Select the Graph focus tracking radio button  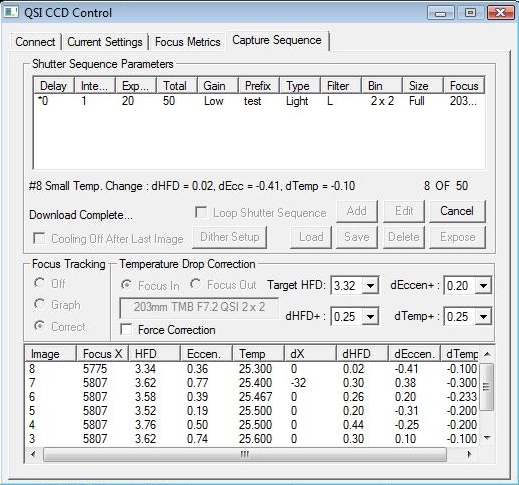(40, 304)
